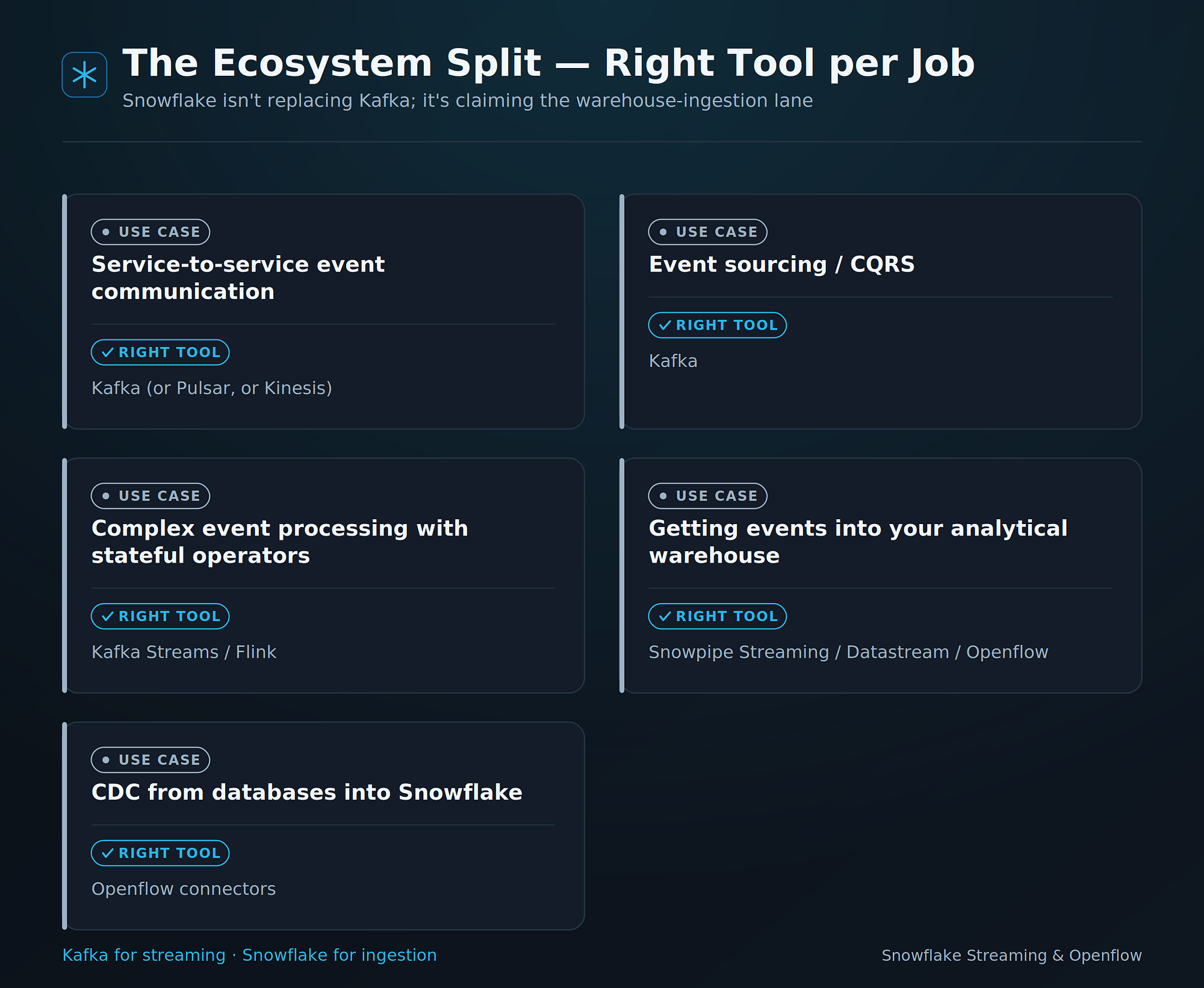Screen dimensions: 1204x988
Task: Select 'CDC from databases into Snowflake' heading
Action: point(307,792)
